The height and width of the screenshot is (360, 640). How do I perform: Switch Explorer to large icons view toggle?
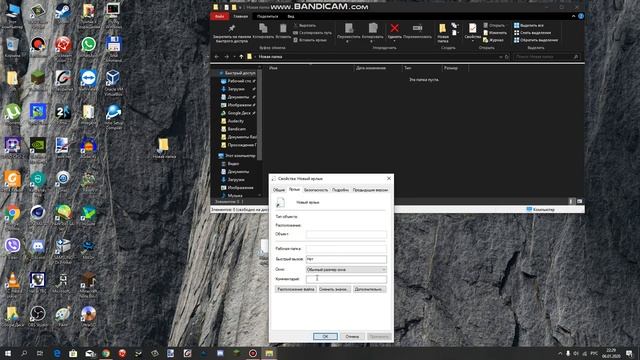click(x=579, y=201)
